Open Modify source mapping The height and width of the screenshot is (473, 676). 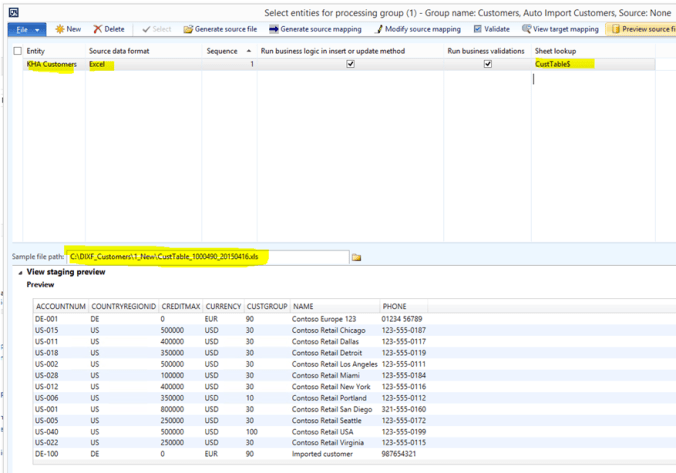point(418,29)
